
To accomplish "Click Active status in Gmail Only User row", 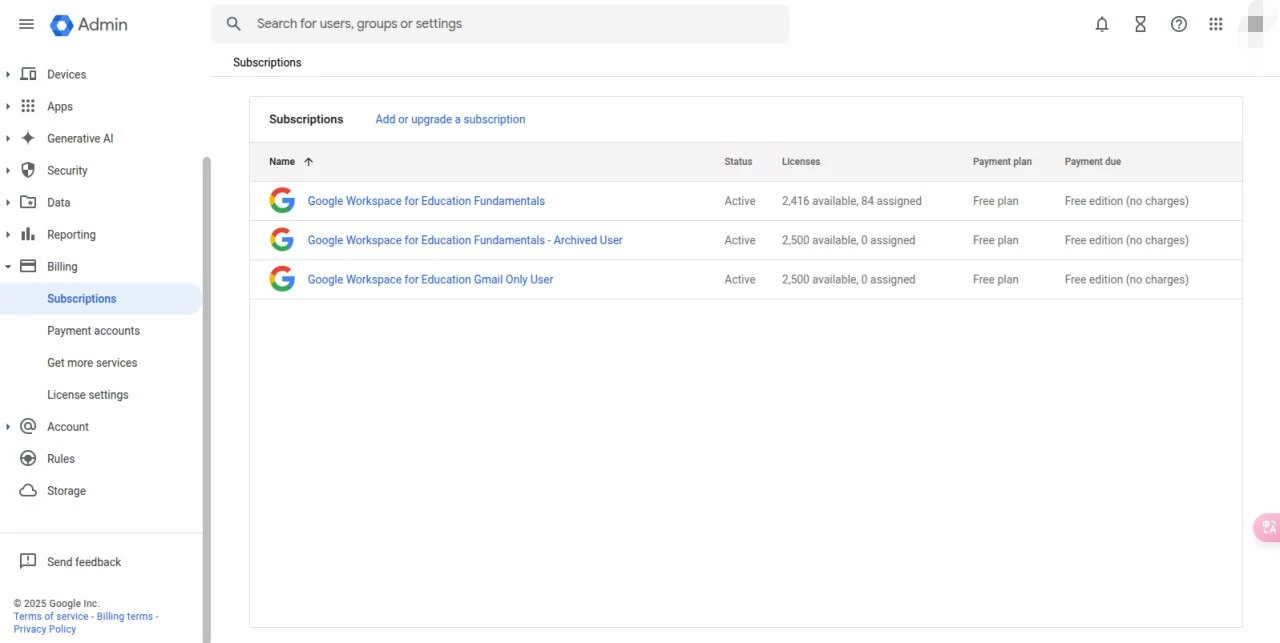I will pos(740,279).
